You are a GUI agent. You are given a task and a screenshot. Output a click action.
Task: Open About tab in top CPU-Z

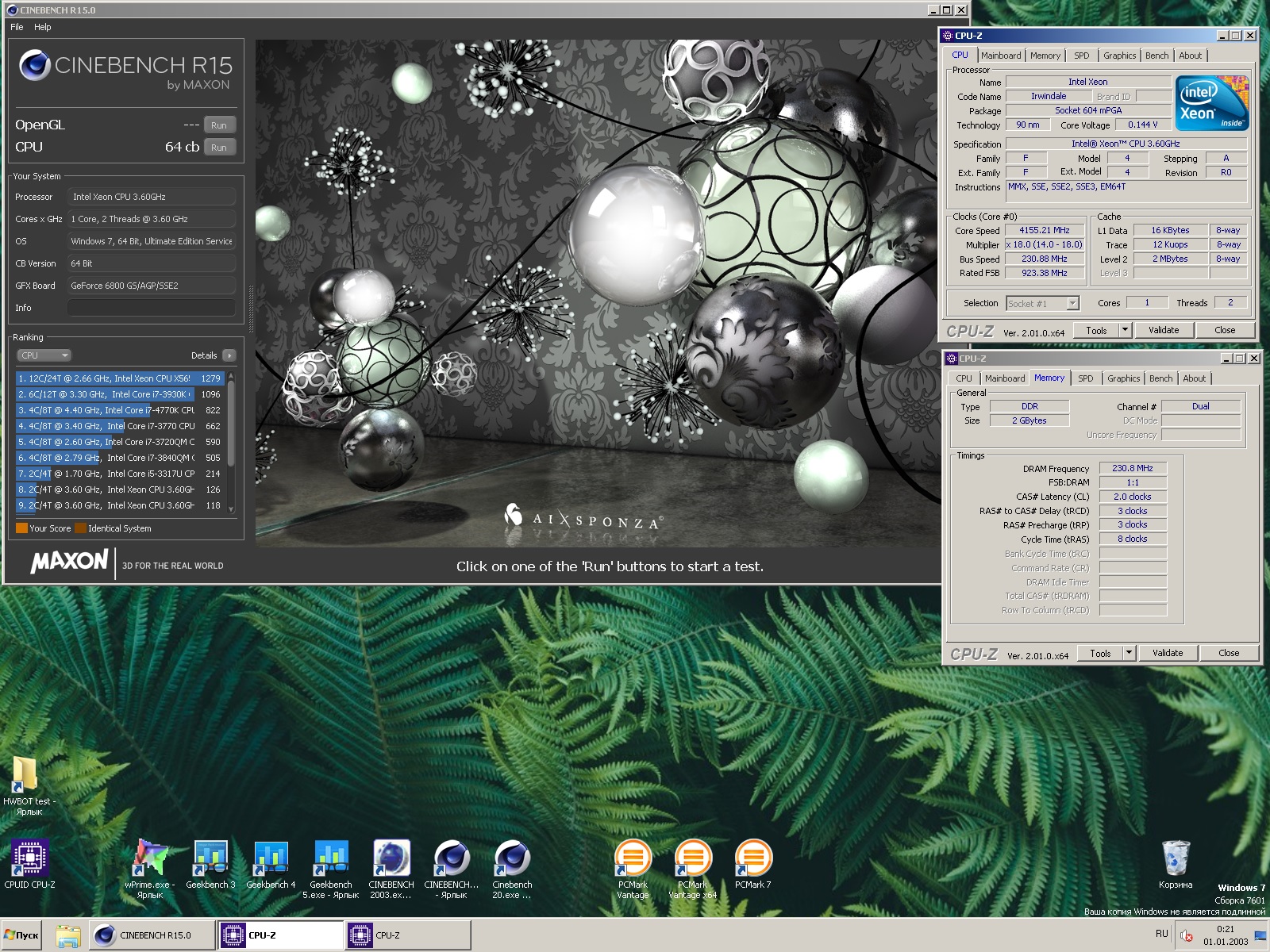pos(1190,56)
